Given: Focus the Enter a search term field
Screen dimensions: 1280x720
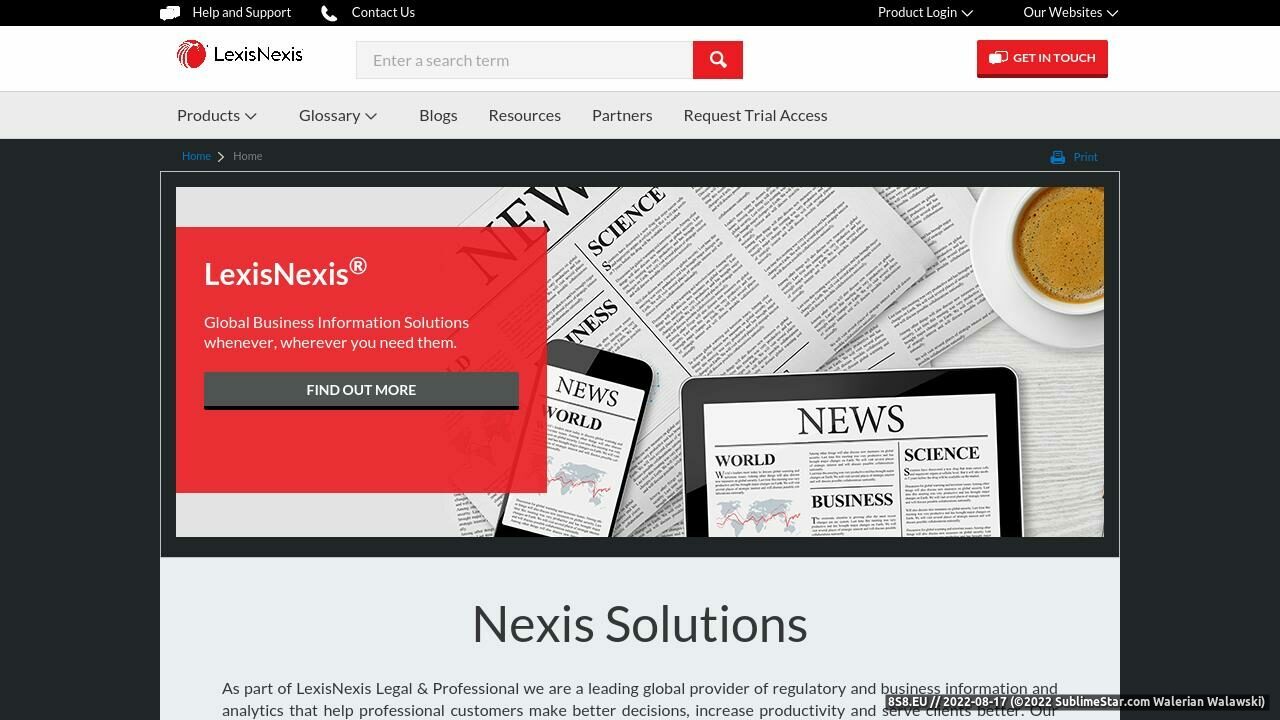Looking at the screenshot, I should coord(525,60).
